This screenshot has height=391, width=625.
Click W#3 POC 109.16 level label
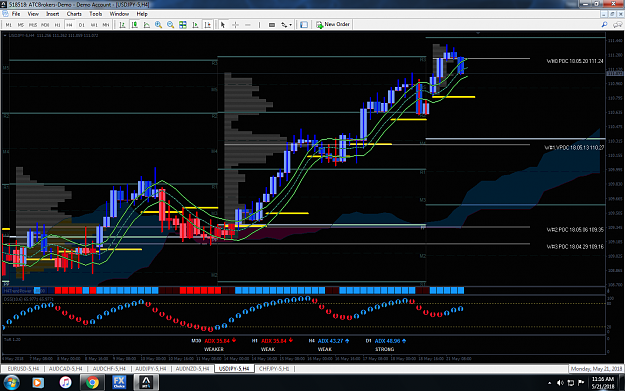pyautogui.click(x=575, y=247)
